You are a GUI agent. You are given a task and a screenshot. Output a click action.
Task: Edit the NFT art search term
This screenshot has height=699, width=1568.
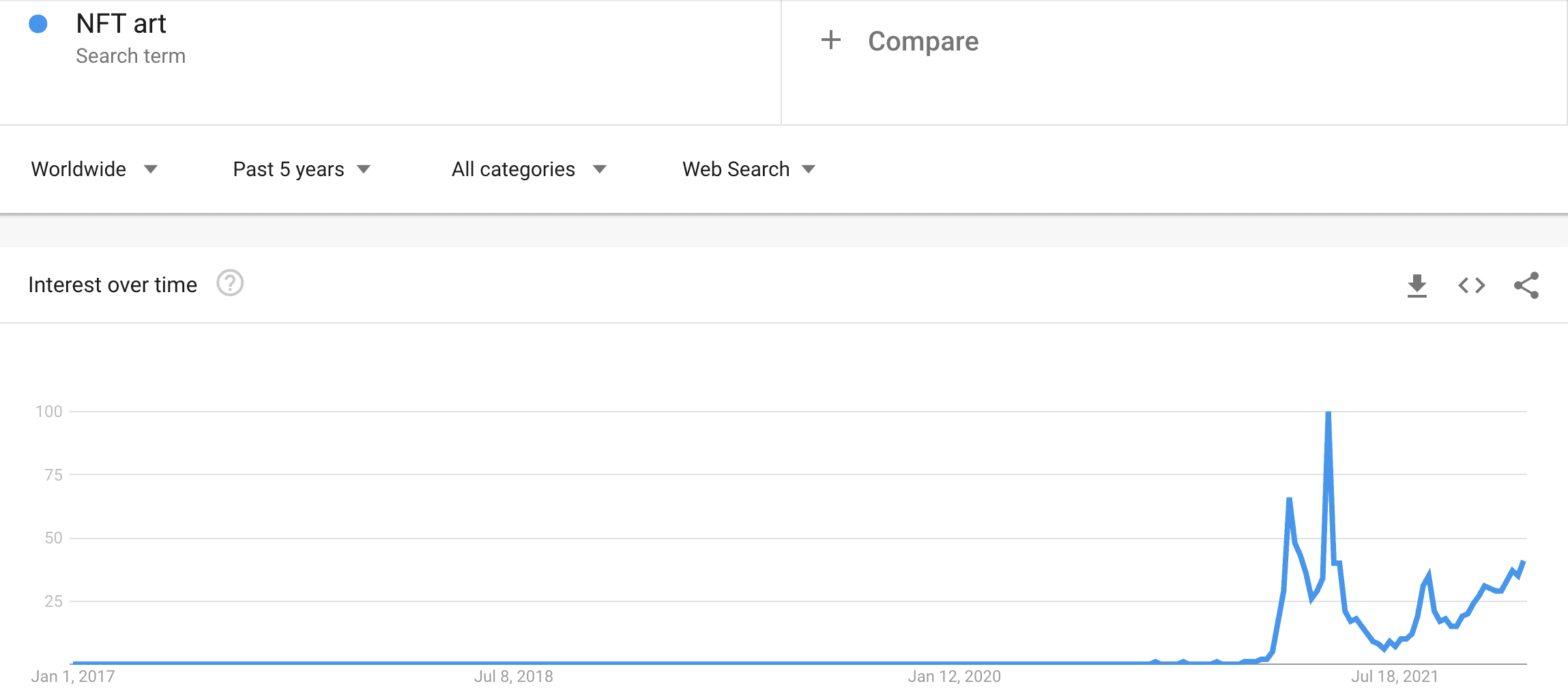pyautogui.click(x=121, y=24)
